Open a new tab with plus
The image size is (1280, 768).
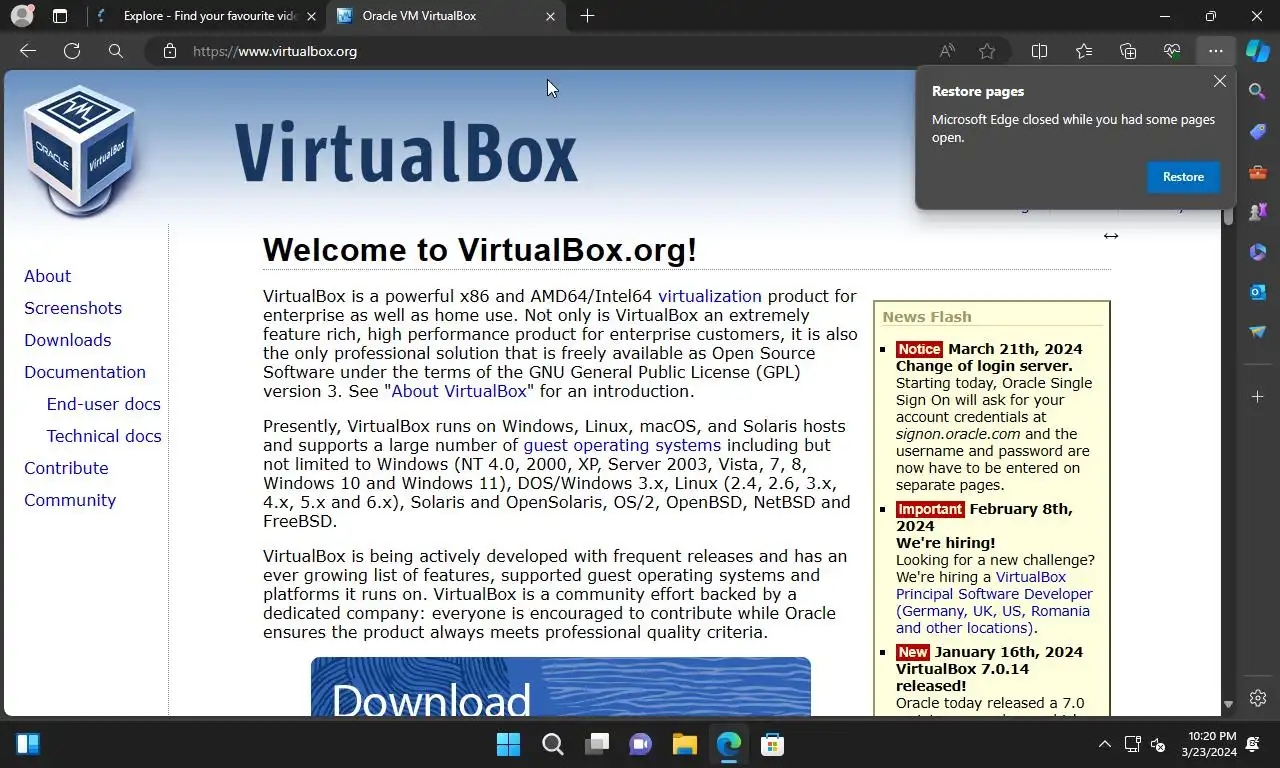coord(587,16)
